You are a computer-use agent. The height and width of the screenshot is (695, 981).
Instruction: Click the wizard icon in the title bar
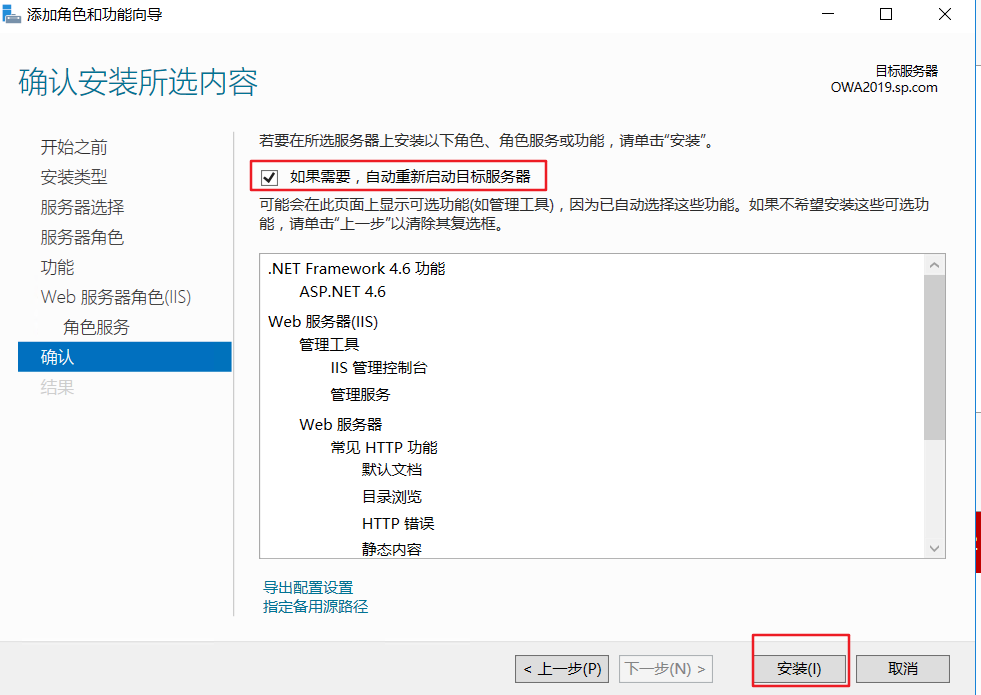pyautogui.click(x=13, y=14)
